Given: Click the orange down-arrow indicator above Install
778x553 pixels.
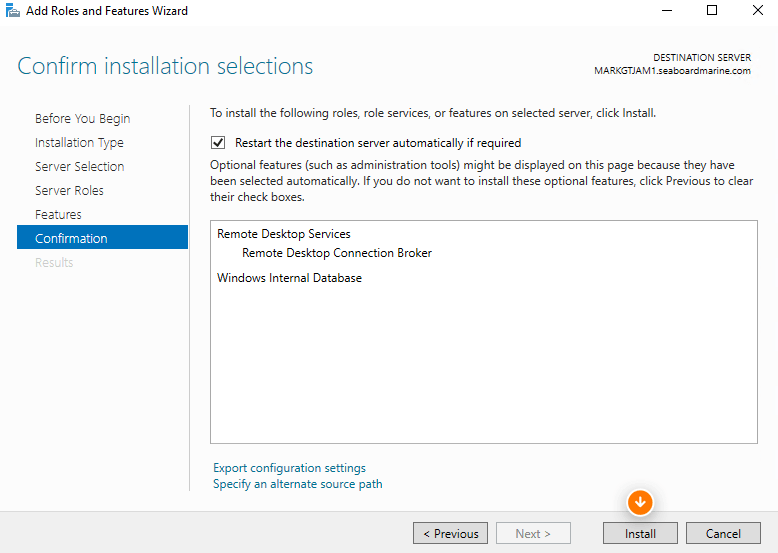Looking at the screenshot, I should coord(640,502).
